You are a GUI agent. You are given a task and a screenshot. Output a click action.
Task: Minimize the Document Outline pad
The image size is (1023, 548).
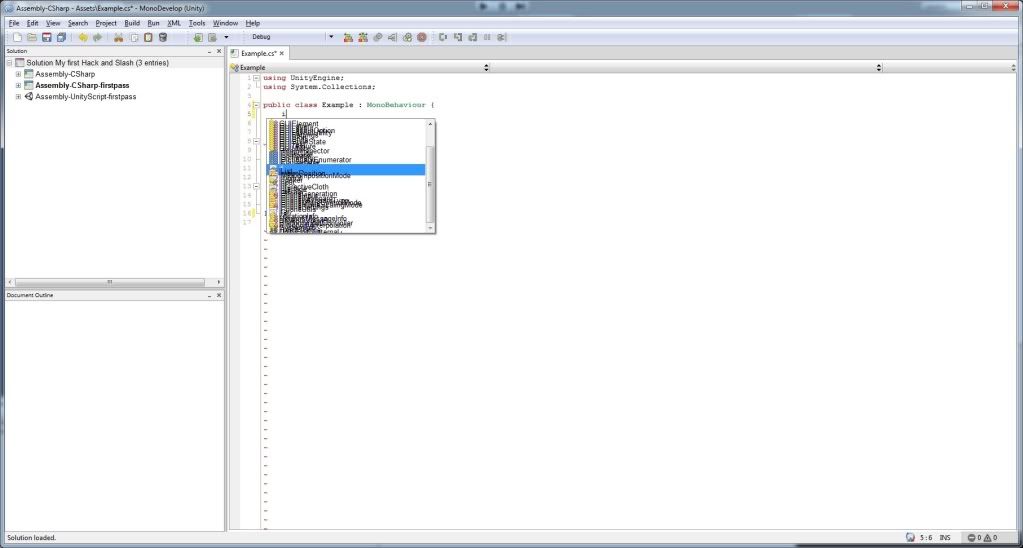click(209, 296)
